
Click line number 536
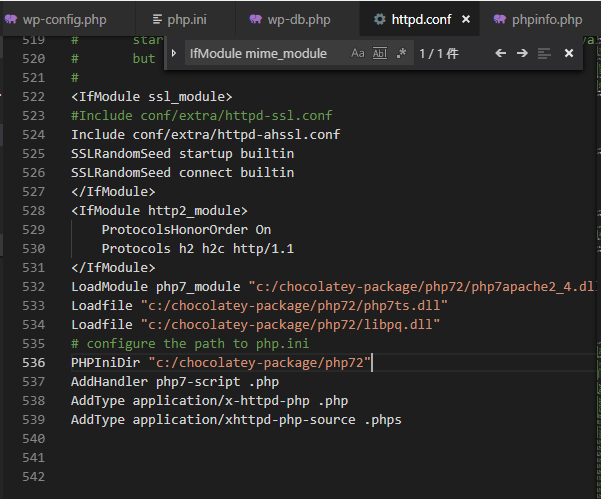[33, 363]
